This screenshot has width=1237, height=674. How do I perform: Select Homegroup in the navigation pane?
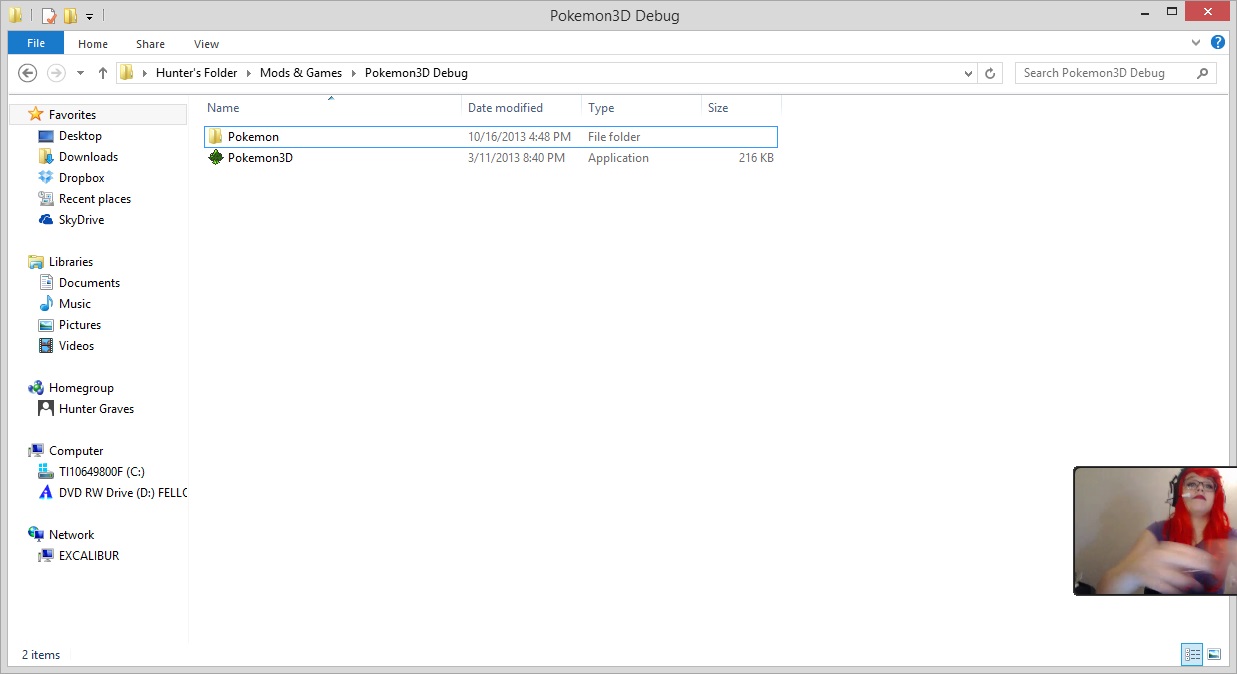pos(81,388)
